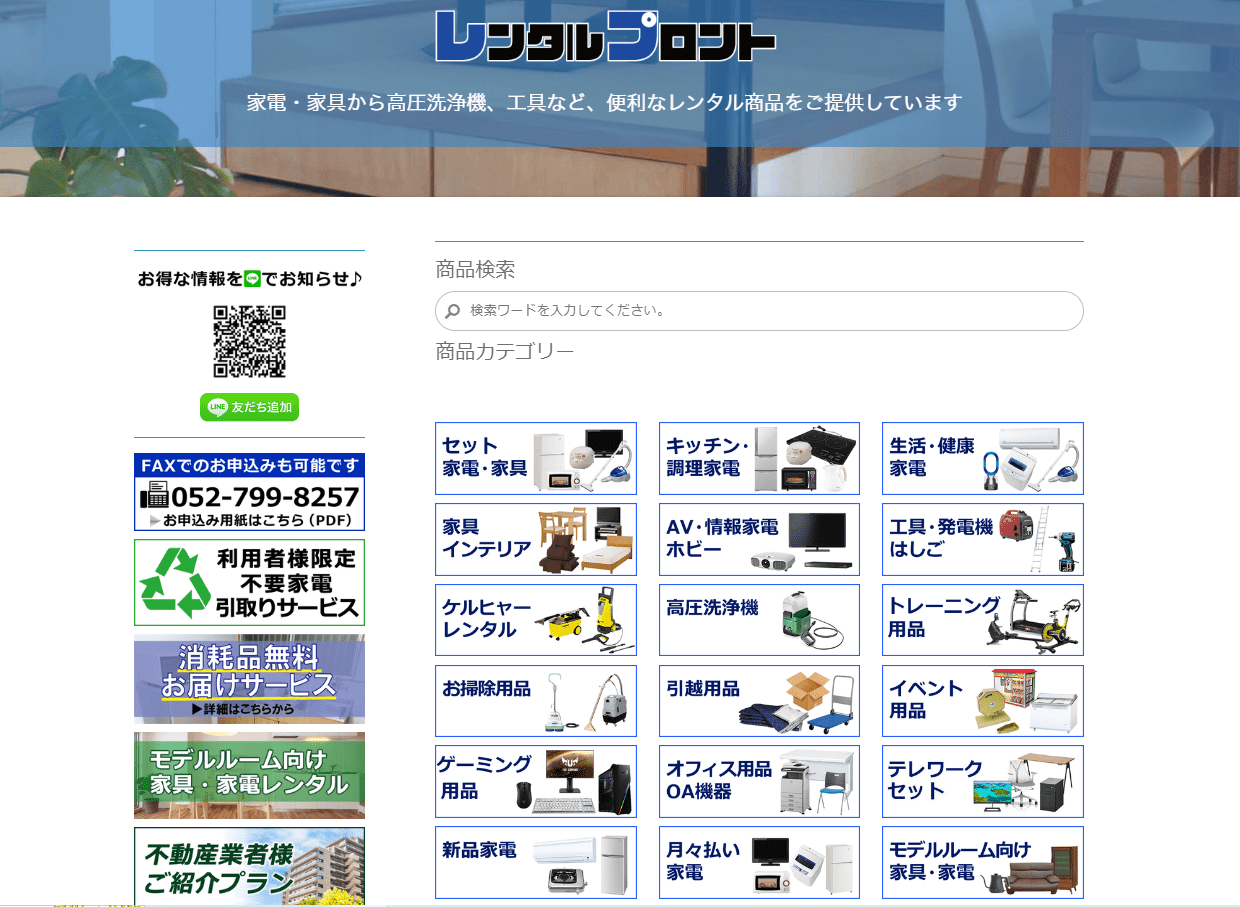The height and width of the screenshot is (907, 1240).
Task: Open the 消耗品無料お届けサービス banner
Action: click(249, 678)
